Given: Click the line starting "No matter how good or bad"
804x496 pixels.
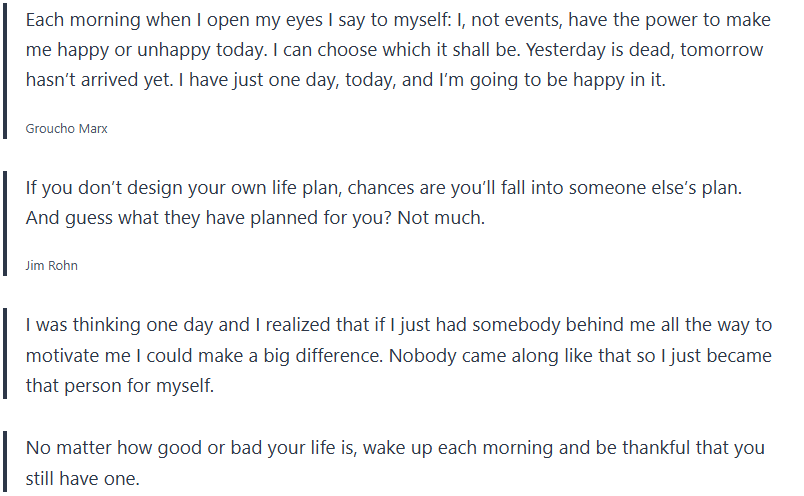Looking at the screenshot, I should pos(395,448).
